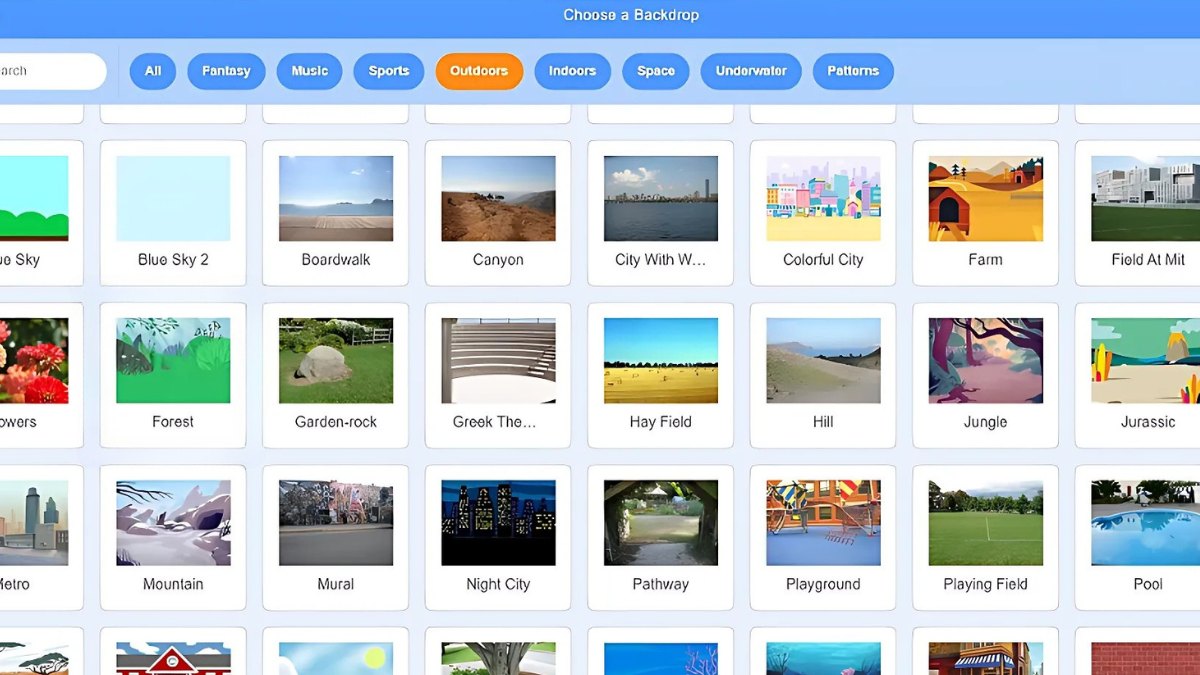Viewport: 1200px width, 675px height.
Task: Select the Playing Field backdrop
Action: tap(985, 538)
